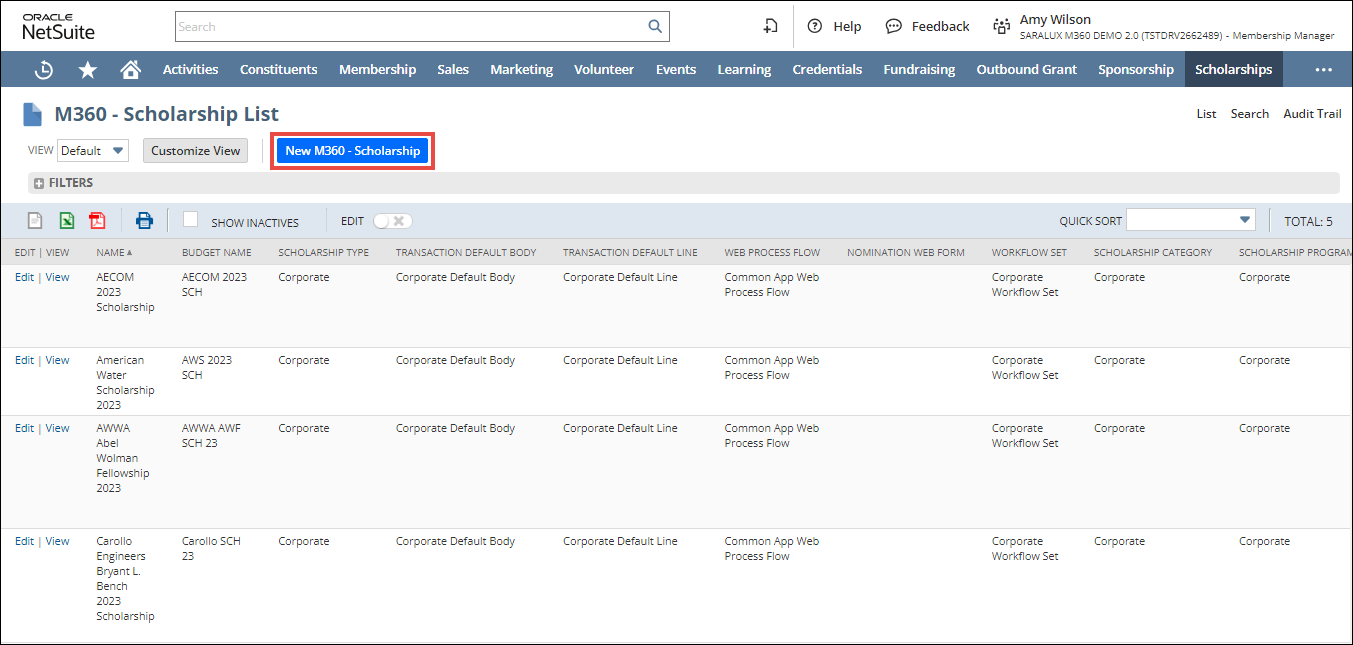Toggle the inline Edit switch
Viewport: 1353px width, 645px height.
pyautogui.click(x=391, y=221)
